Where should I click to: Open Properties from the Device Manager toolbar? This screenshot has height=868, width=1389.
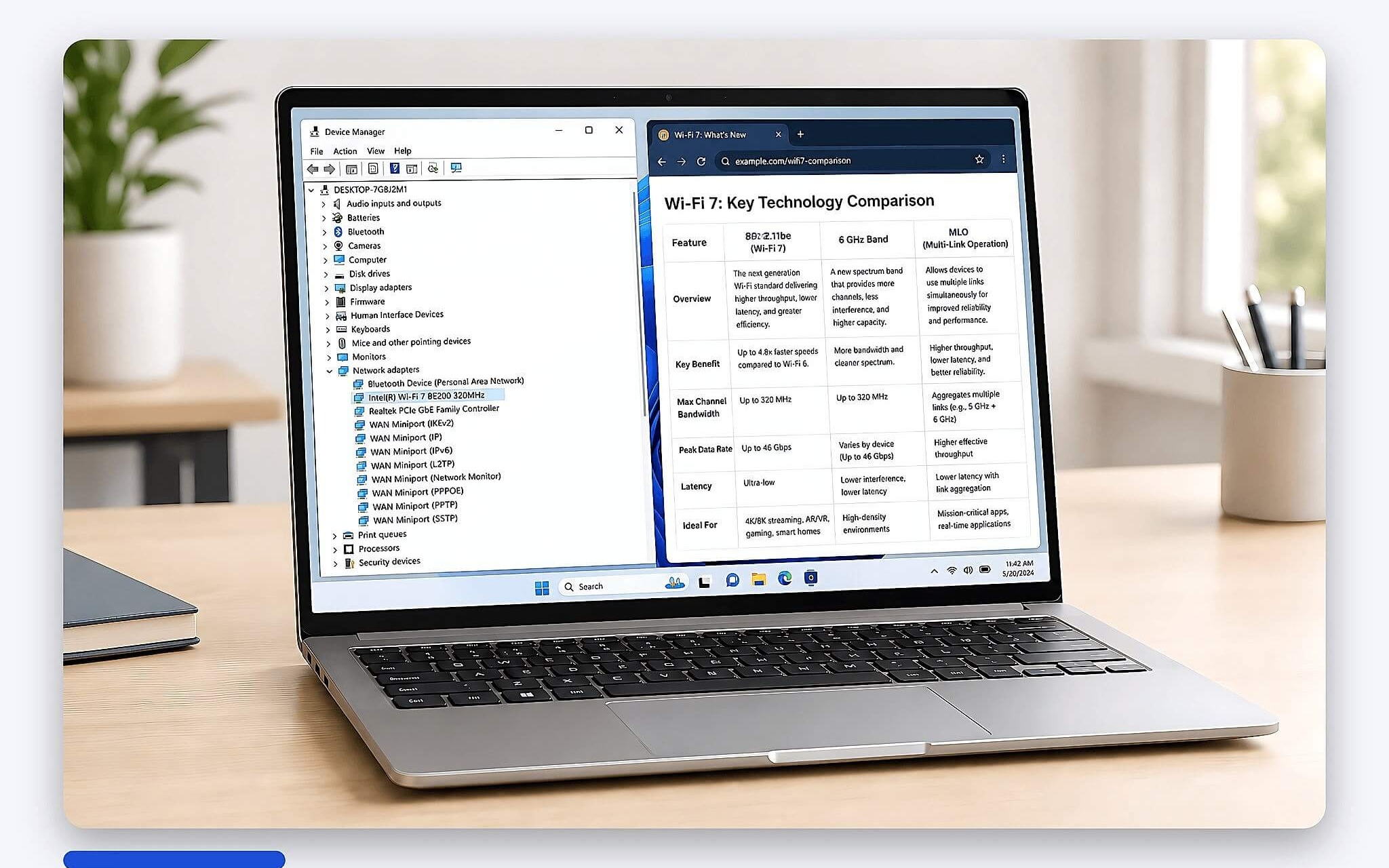click(x=373, y=169)
